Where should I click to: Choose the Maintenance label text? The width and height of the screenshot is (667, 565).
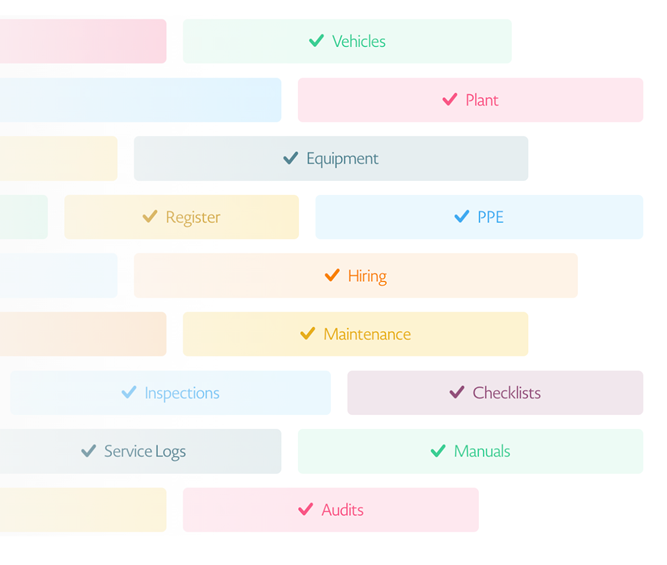pos(367,334)
